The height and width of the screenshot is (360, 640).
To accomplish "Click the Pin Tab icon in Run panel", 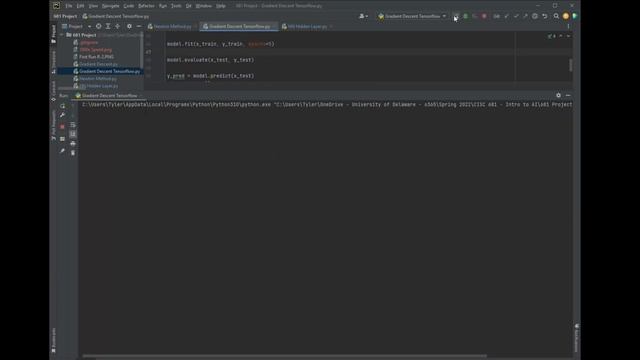I will tap(62, 151).
